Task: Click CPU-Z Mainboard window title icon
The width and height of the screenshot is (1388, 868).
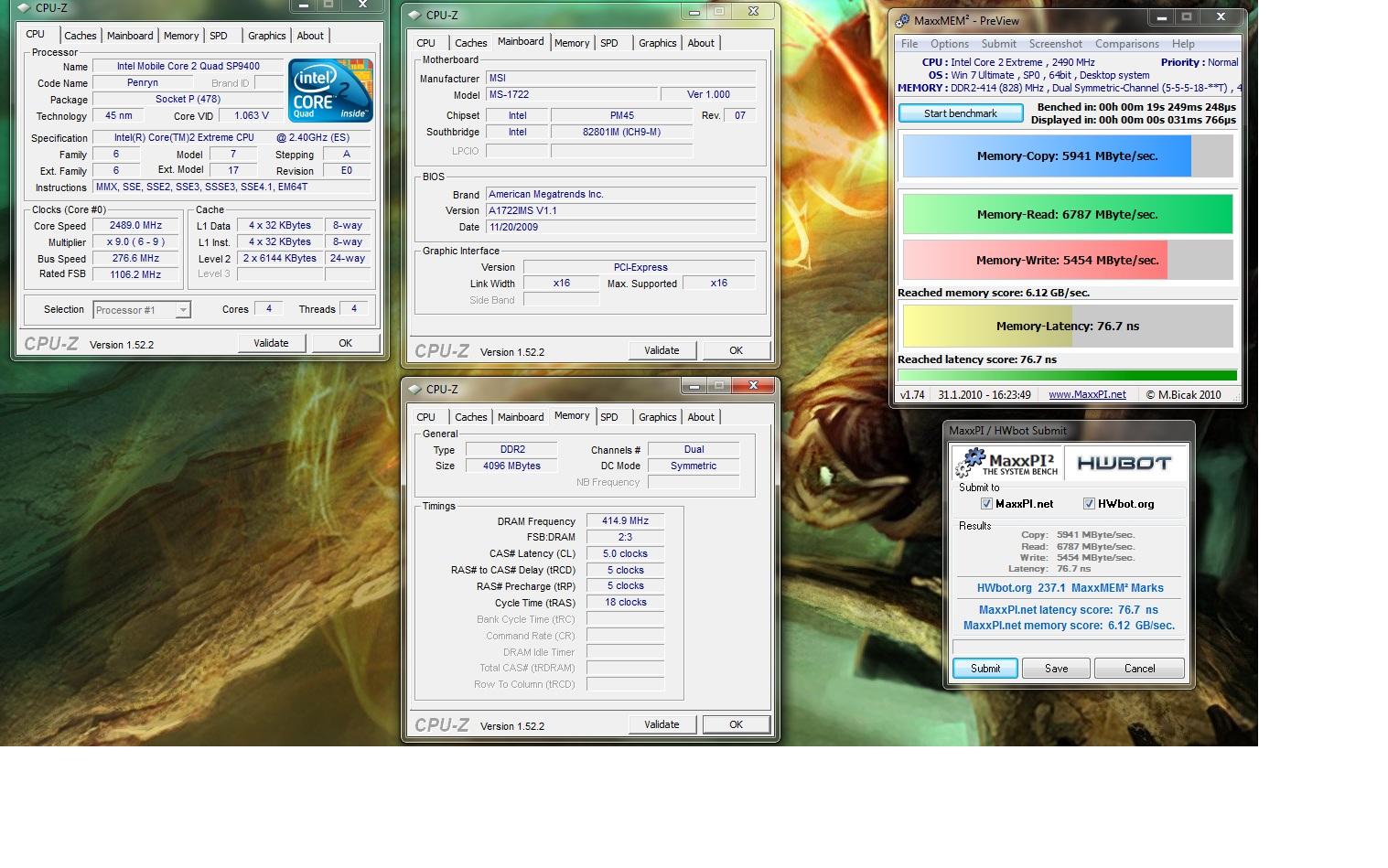Action: [x=414, y=16]
